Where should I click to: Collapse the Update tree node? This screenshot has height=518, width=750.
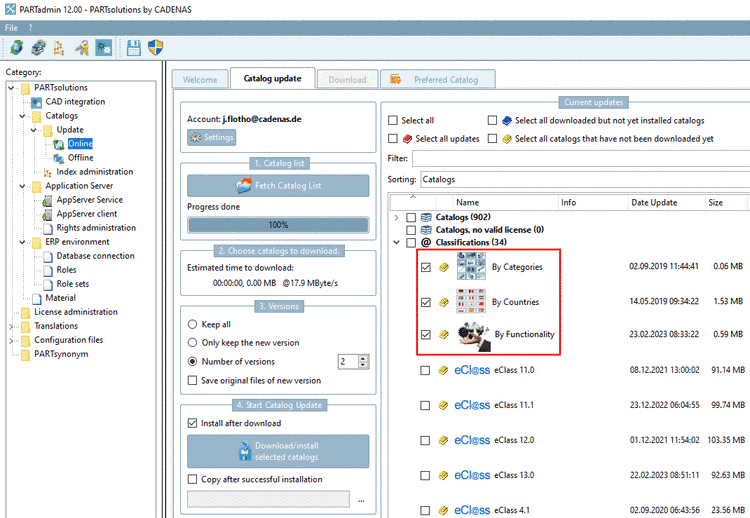[x=33, y=130]
